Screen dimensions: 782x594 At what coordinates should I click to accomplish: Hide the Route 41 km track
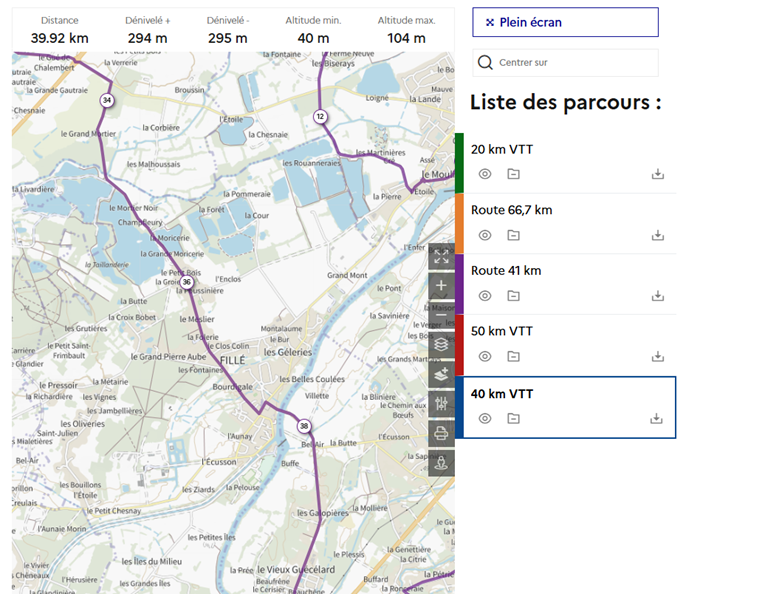coord(485,296)
